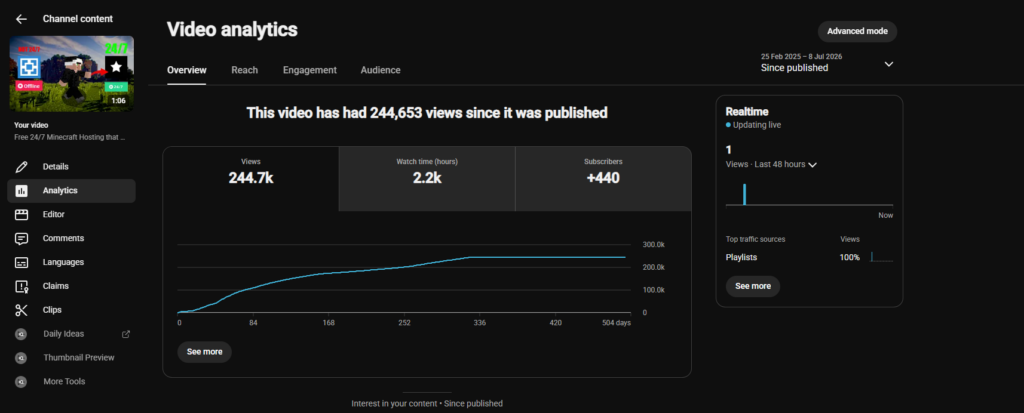Switch to the Reach tab

pos(244,70)
